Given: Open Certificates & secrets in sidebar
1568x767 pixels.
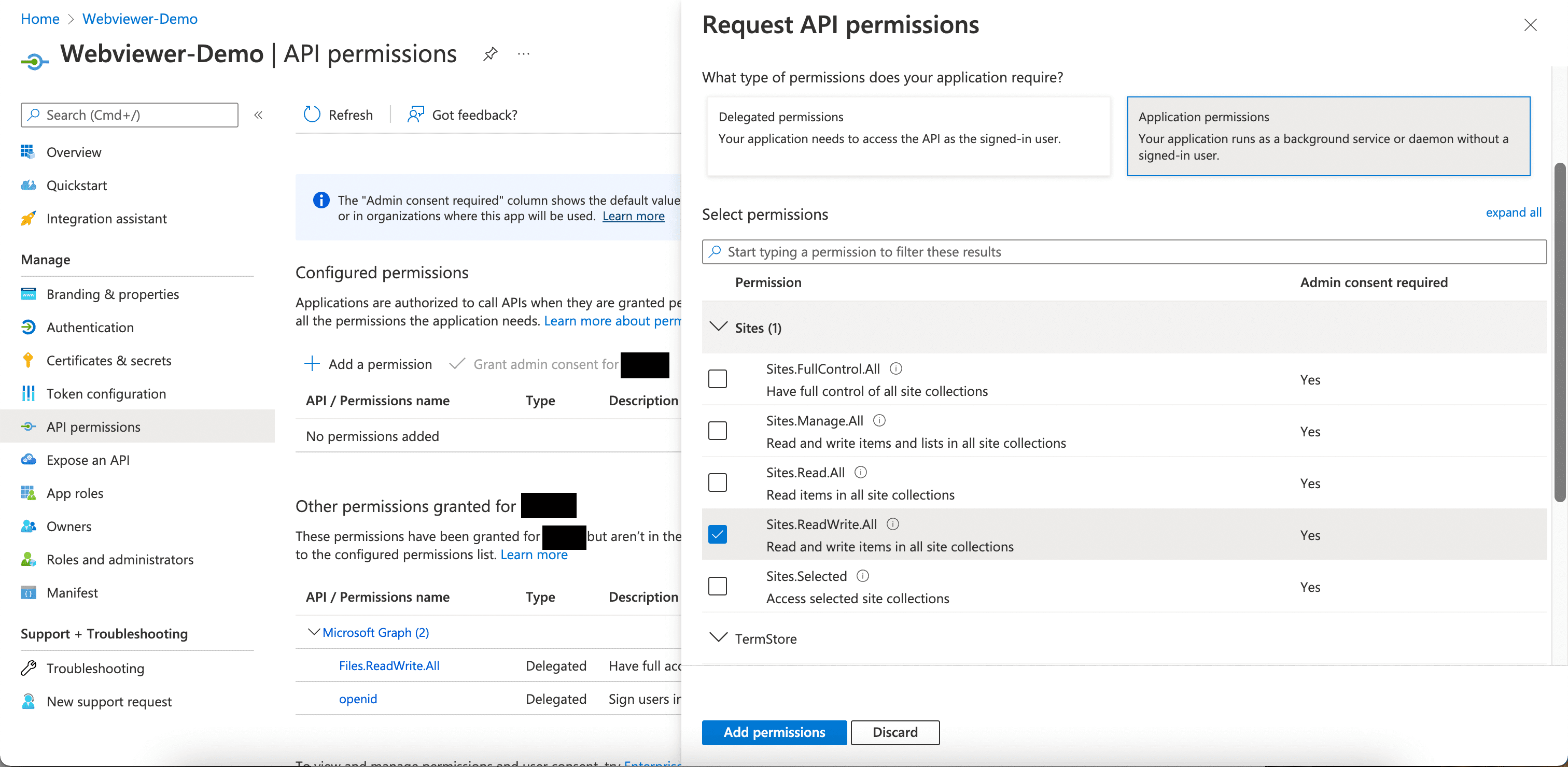Looking at the screenshot, I should 109,361.
